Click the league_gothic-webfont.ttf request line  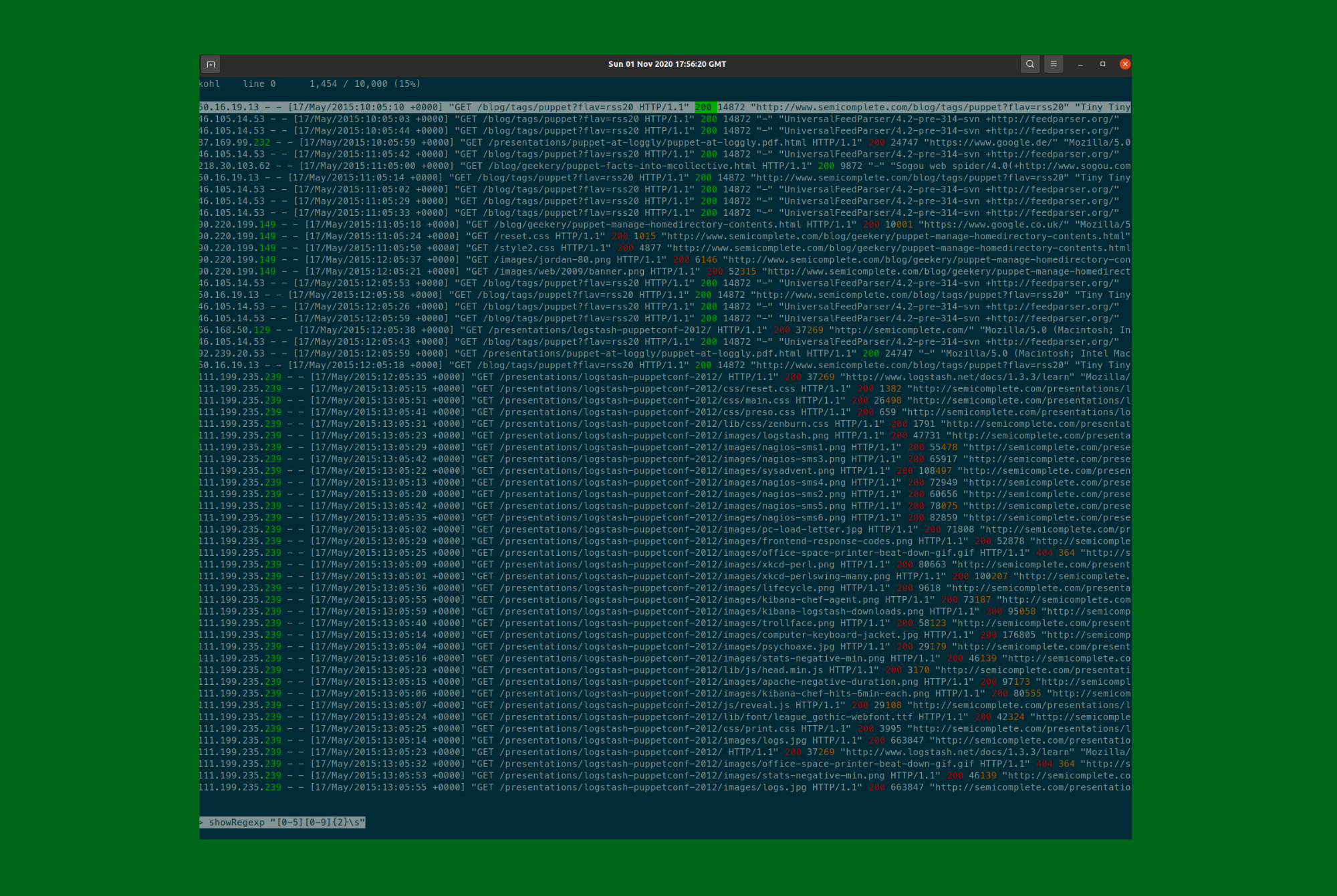click(665, 717)
